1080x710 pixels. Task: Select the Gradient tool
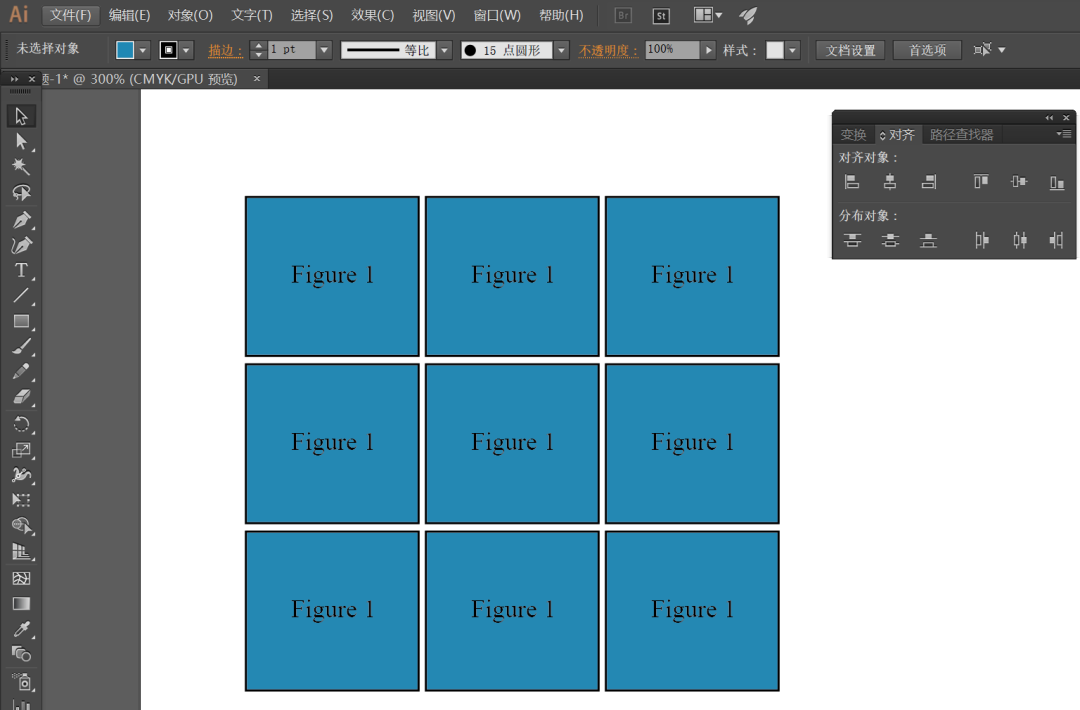21,603
